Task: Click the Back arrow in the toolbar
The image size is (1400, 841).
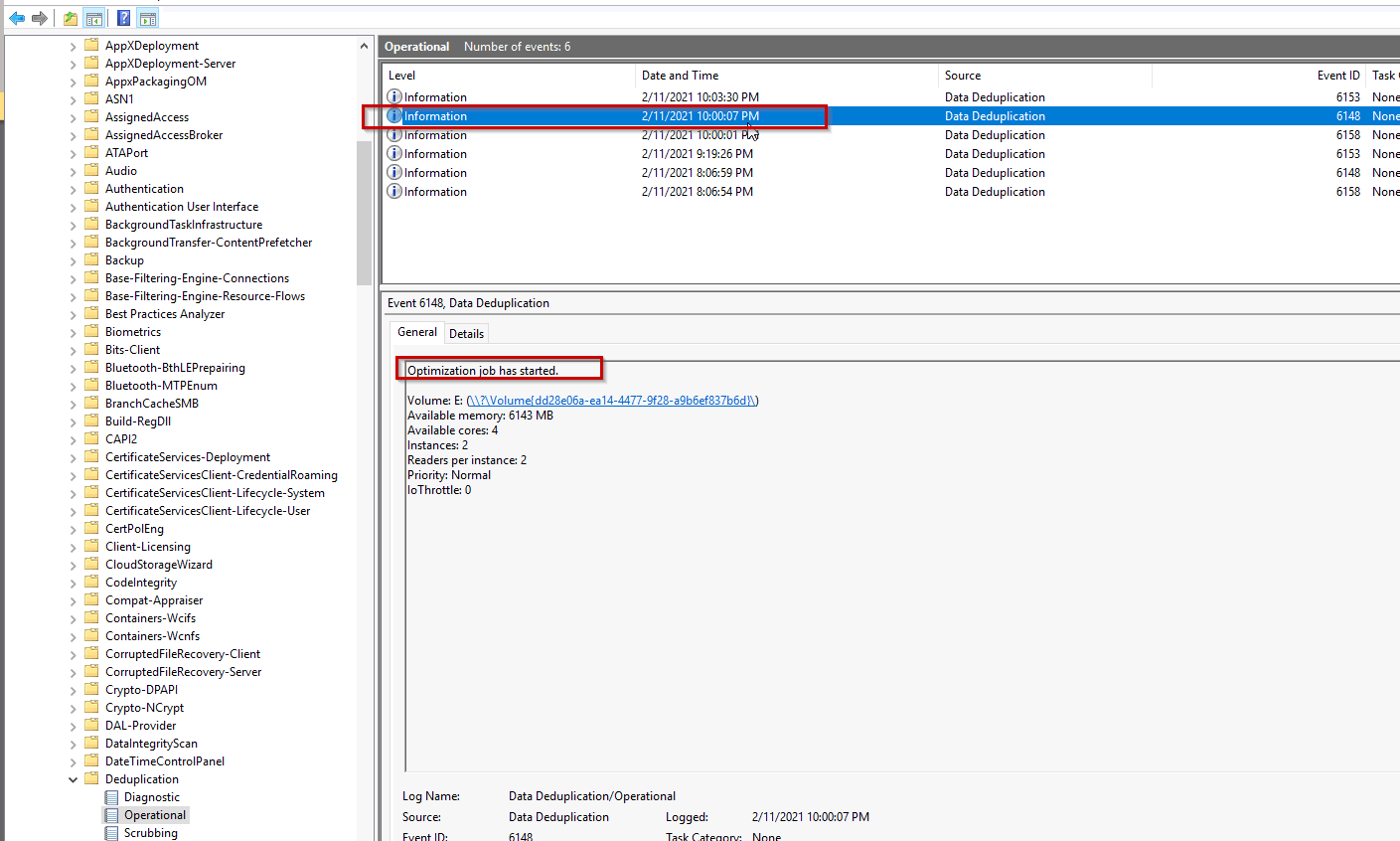Action: (x=17, y=18)
